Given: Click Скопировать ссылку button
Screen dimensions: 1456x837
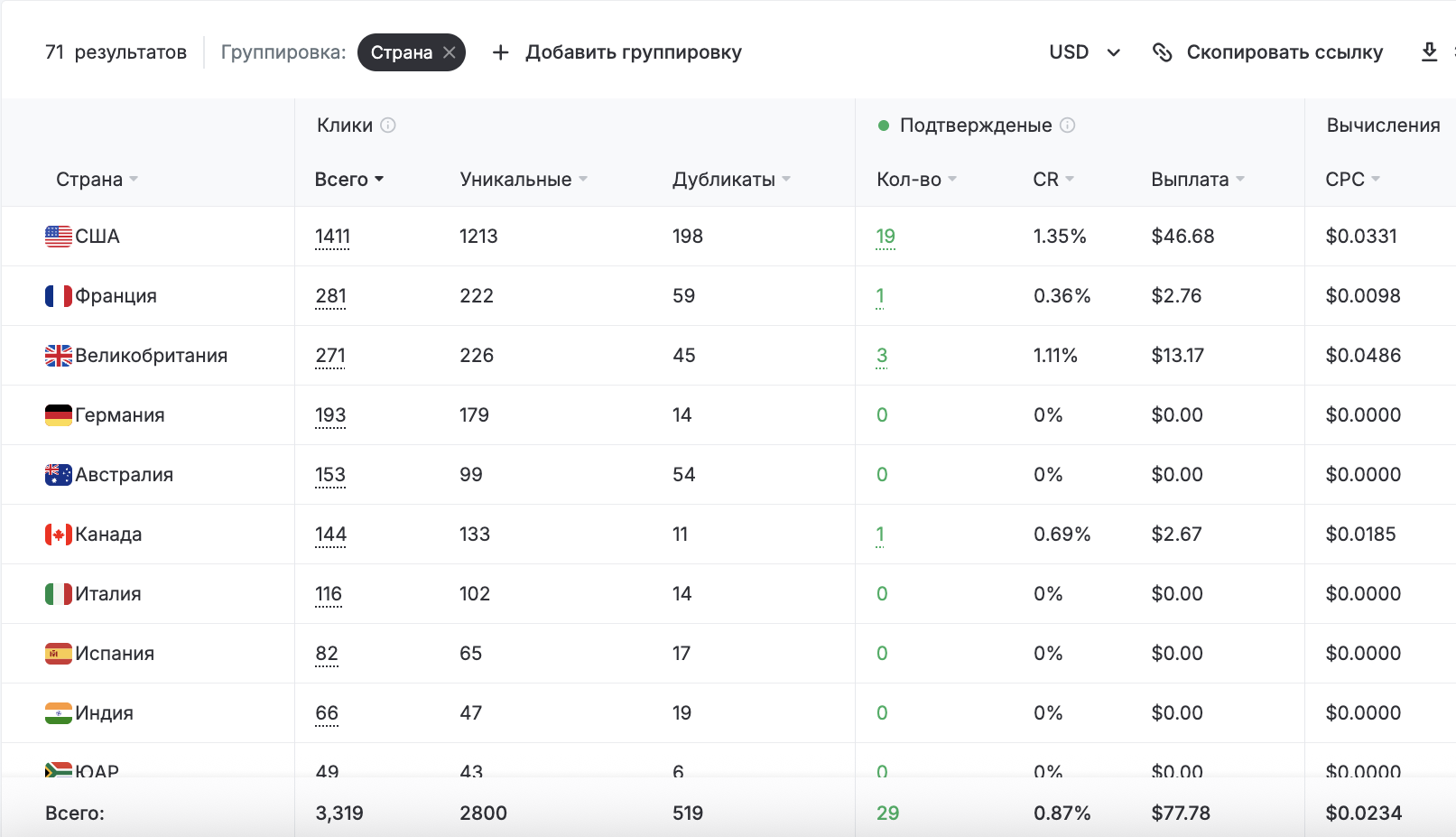Looking at the screenshot, I should click(1284, 52).
